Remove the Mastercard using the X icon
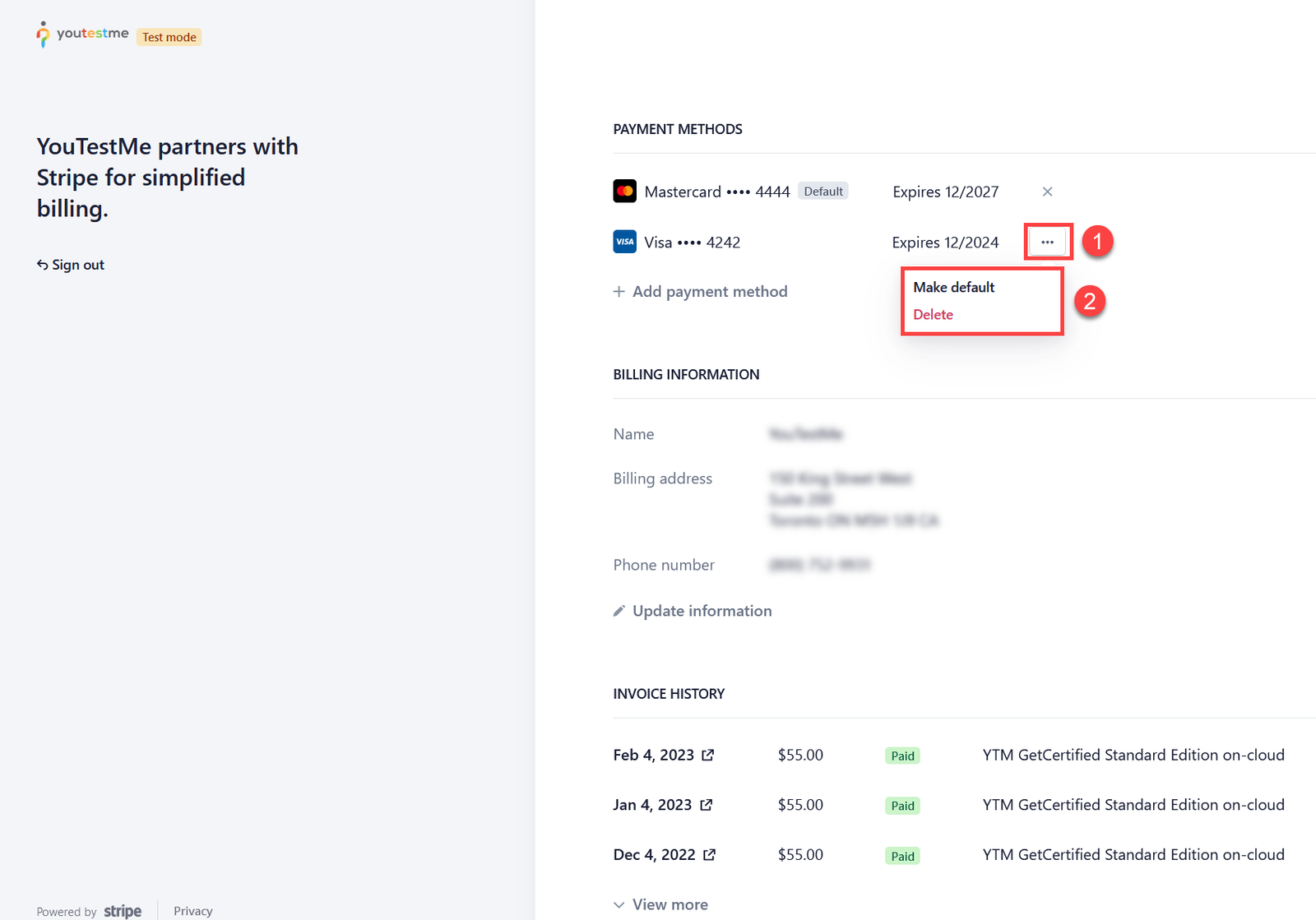This screenshot has height=920, width=1316. (1047, 192)
